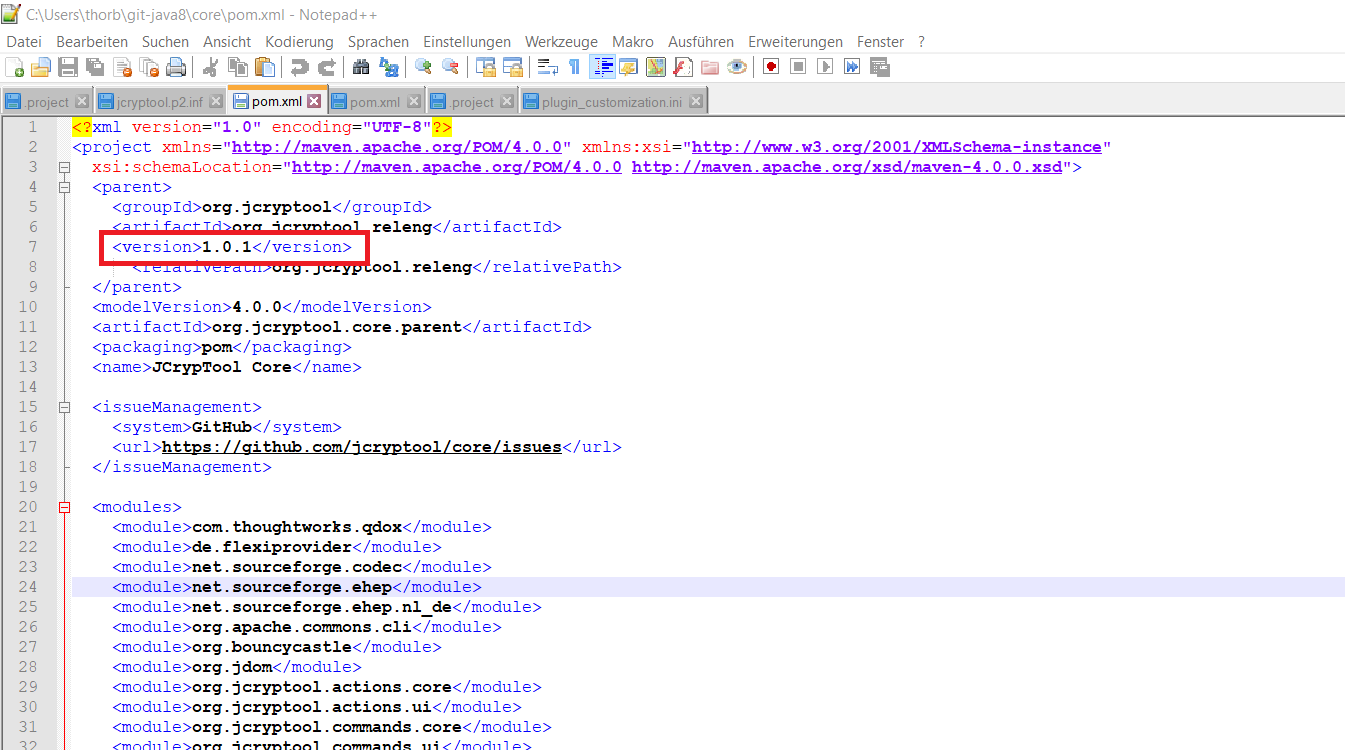Click the Cut scissors icon
The image size is (1345, 750).
[210, 67]
